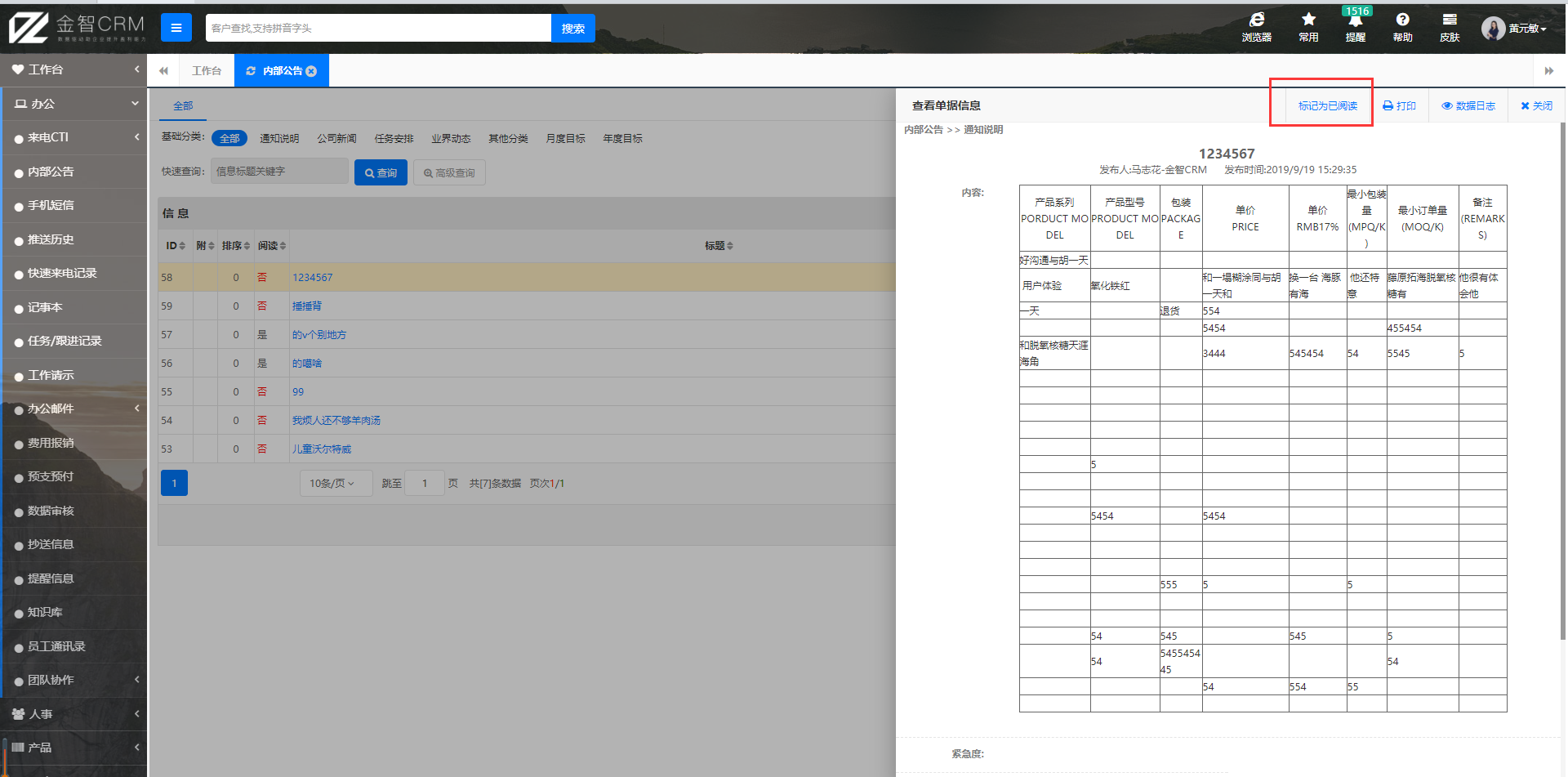1568x777 pixels.
Task: Click the detail panel vertical scrollbar
Action: point(1563,380)
